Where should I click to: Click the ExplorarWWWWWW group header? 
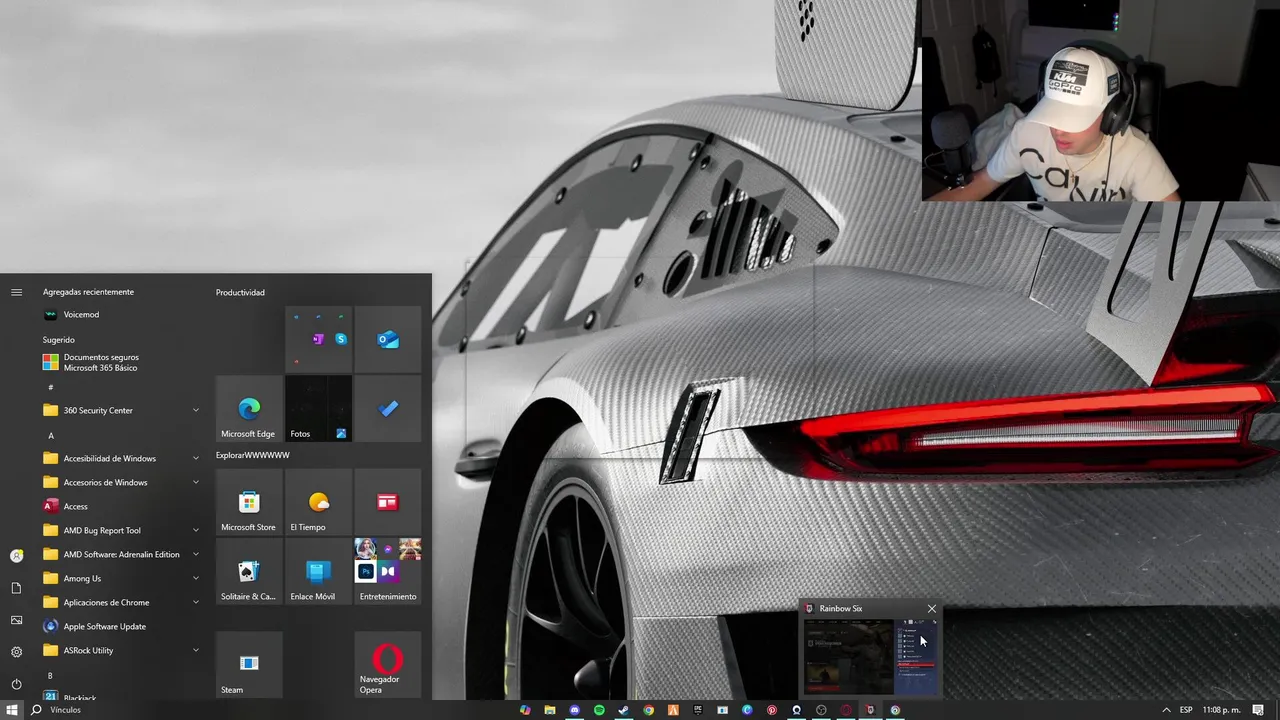pyautogui.click(x=253, y=455)
